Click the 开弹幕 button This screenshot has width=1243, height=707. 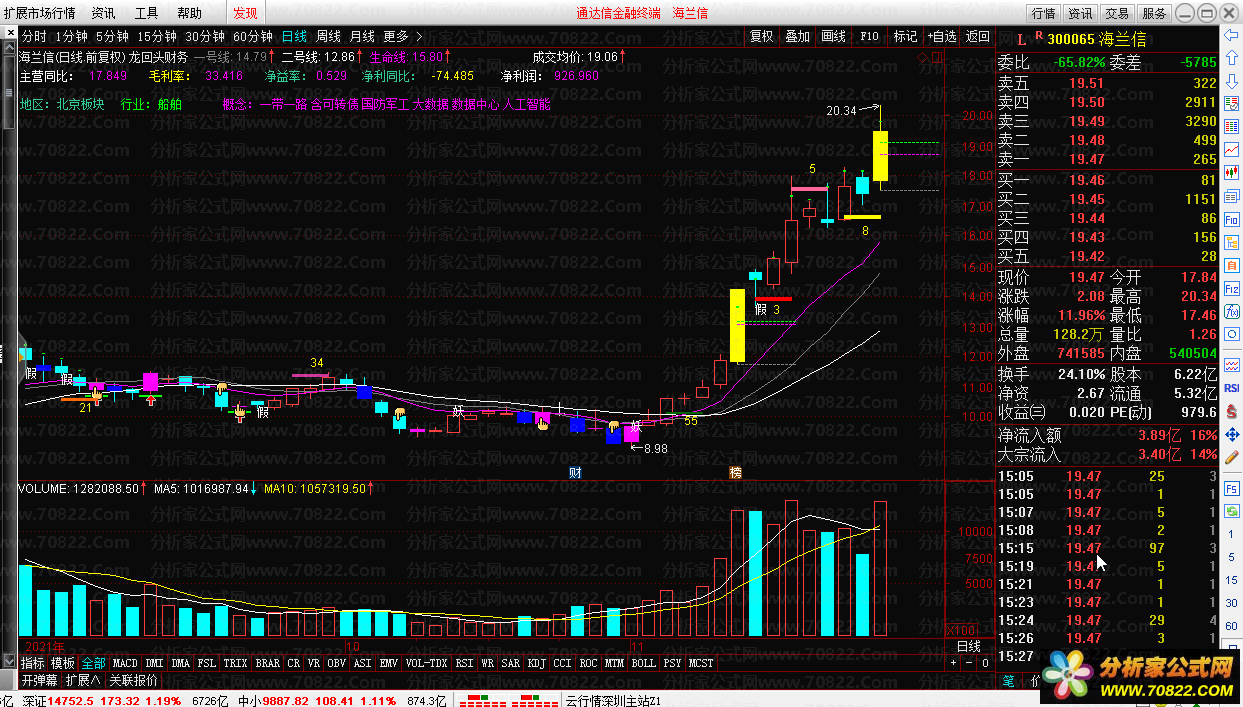pos(39,680)
